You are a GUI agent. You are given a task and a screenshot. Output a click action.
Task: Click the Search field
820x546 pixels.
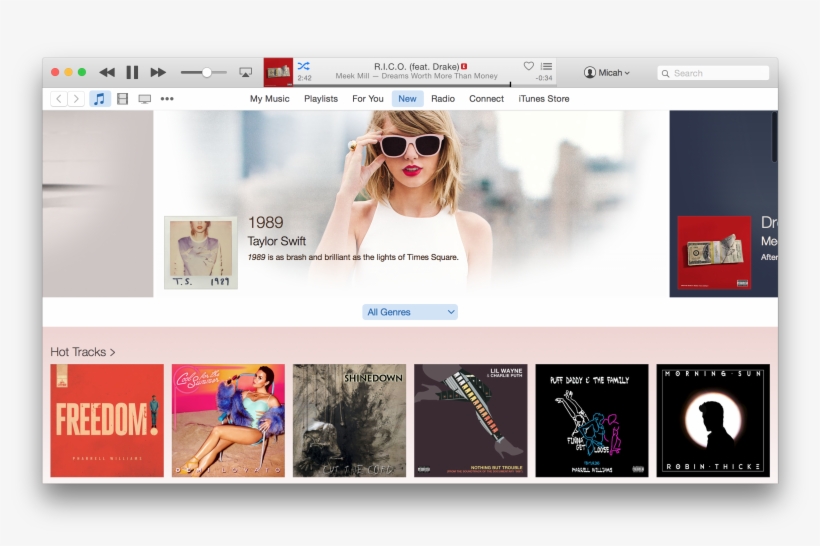click(713, 73)
